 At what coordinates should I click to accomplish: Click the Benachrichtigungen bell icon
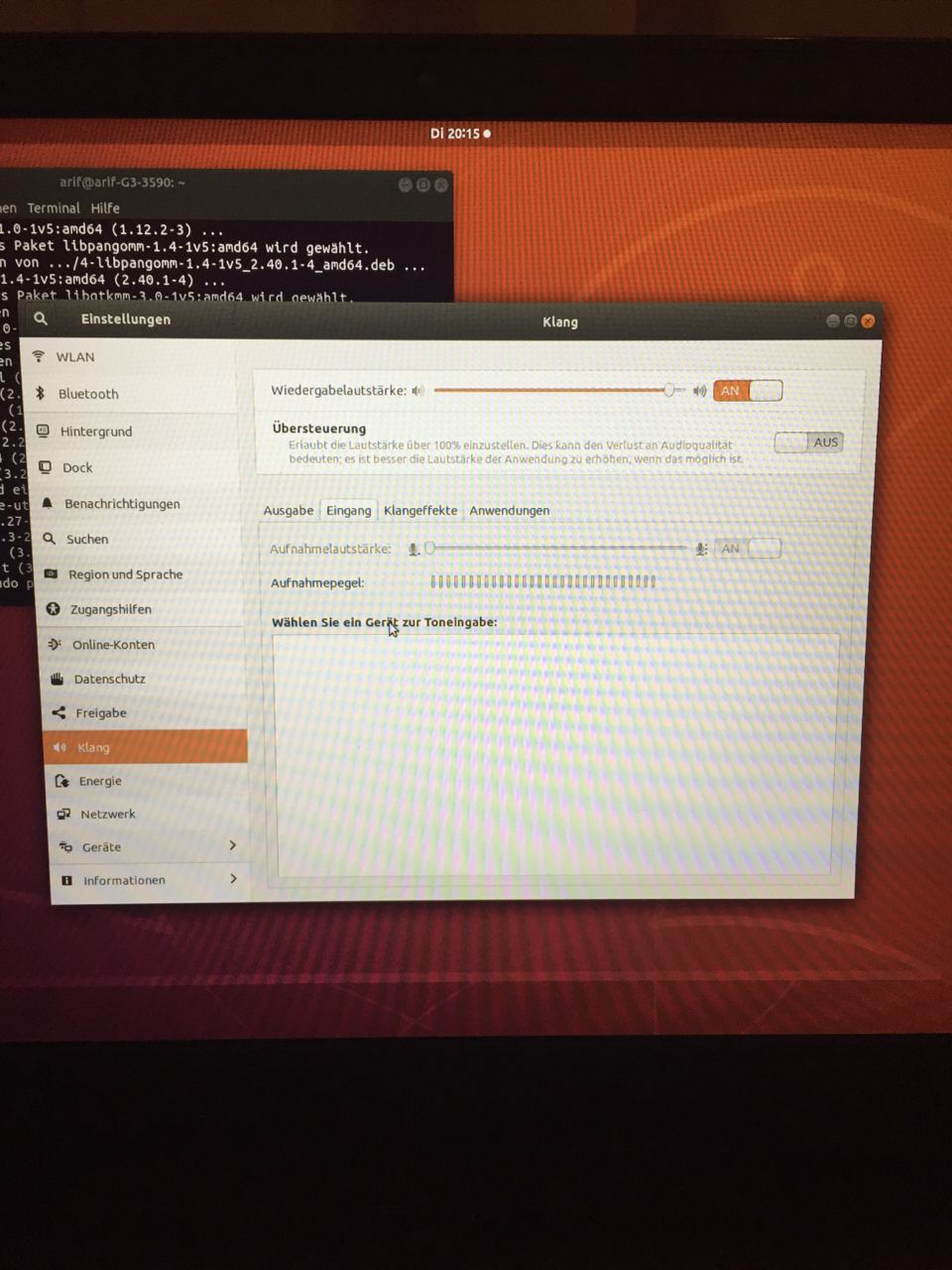click(47, 503)
